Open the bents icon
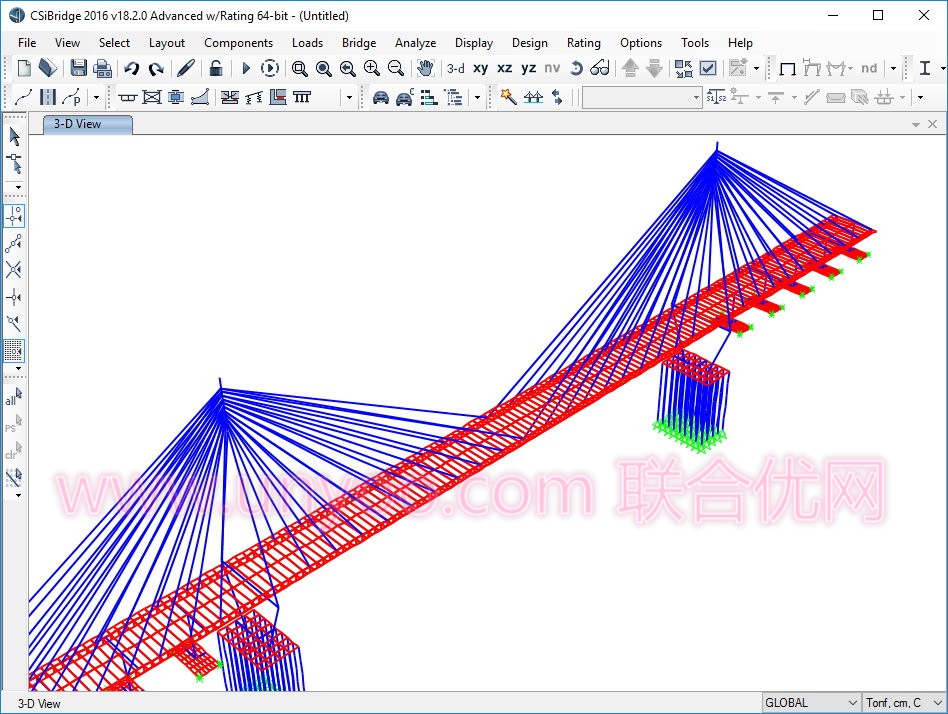Image resolution: width=948 pixels, height=714 pixels. point(302,97)
